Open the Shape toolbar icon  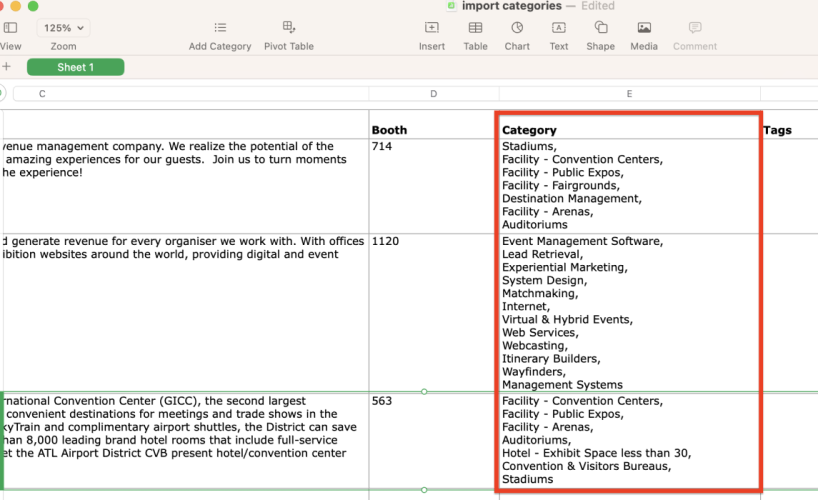point(601,28)
